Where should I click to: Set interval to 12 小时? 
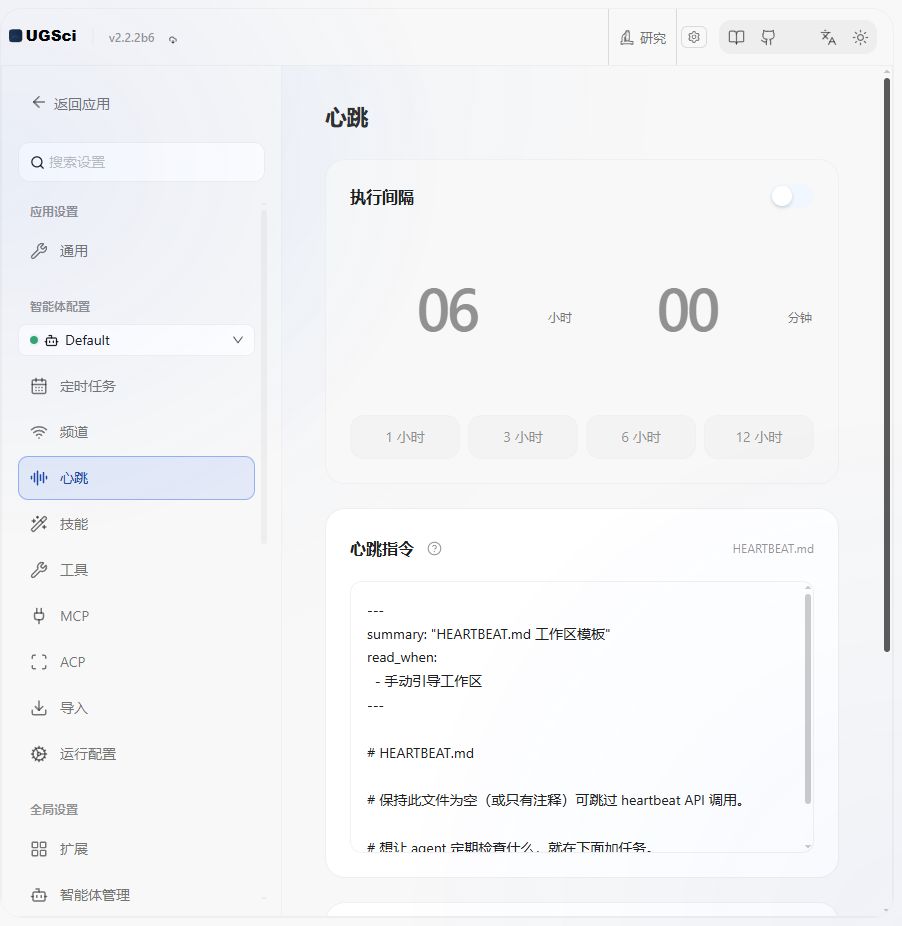coord(759,437)
